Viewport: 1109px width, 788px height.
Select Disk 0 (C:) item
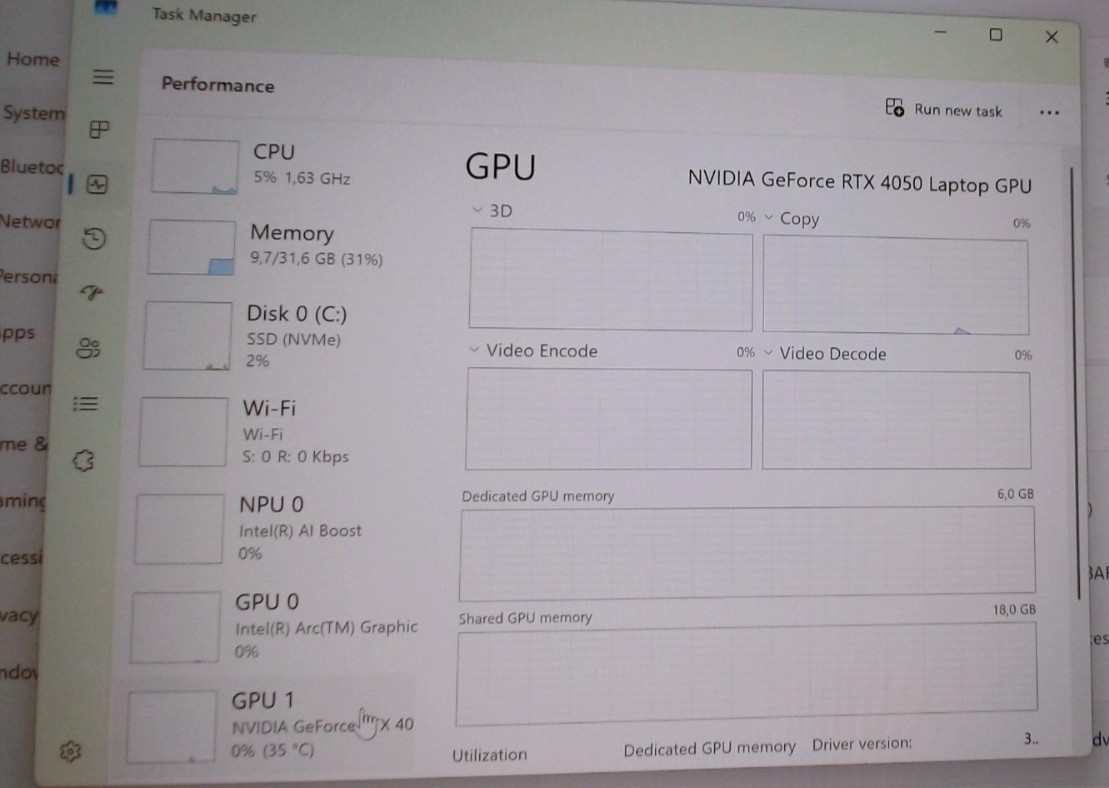[278, 335]
